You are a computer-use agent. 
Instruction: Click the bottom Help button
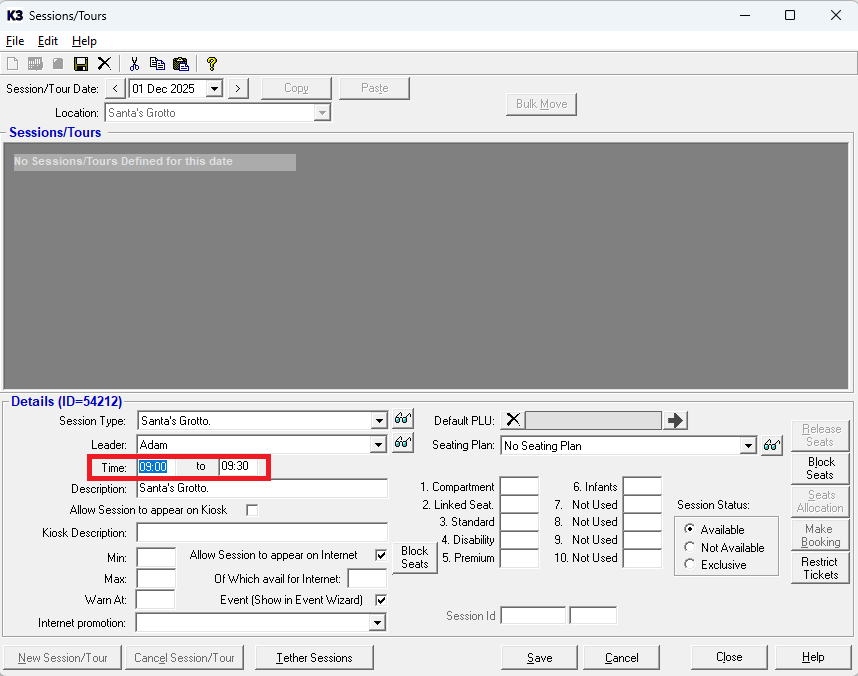pyautogui.click(x=813, y=657)
